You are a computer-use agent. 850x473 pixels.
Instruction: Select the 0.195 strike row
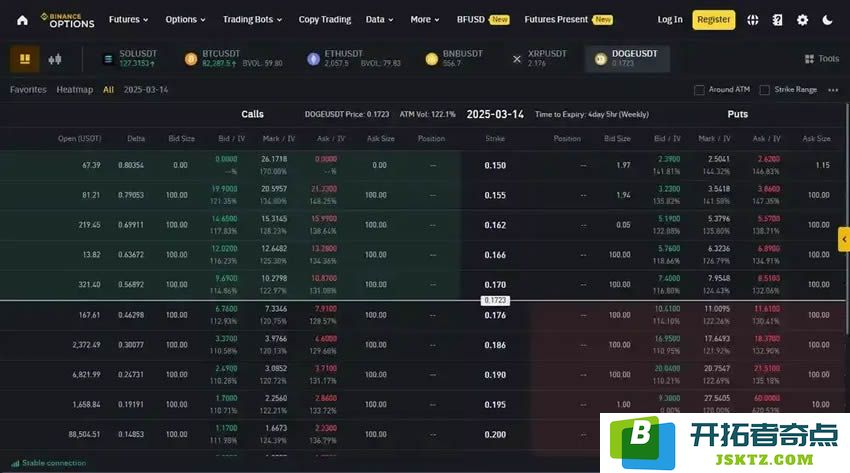(x=423, y=405)
